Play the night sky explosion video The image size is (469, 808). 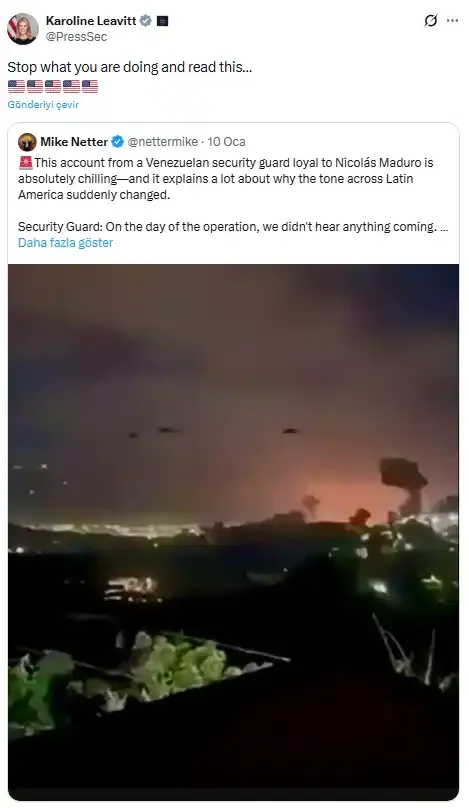tap(233, 532)
